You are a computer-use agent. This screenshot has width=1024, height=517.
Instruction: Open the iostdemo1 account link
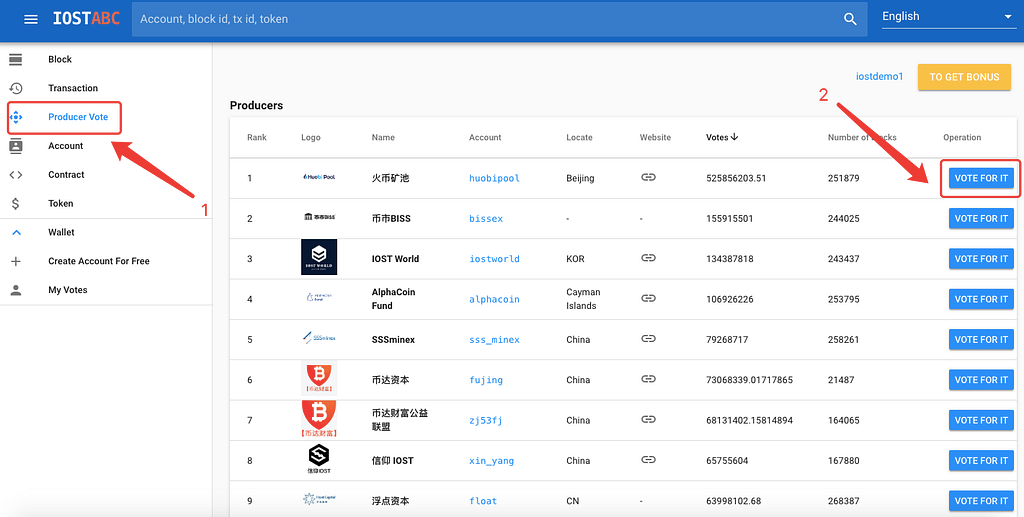click(x=879, y=76)
